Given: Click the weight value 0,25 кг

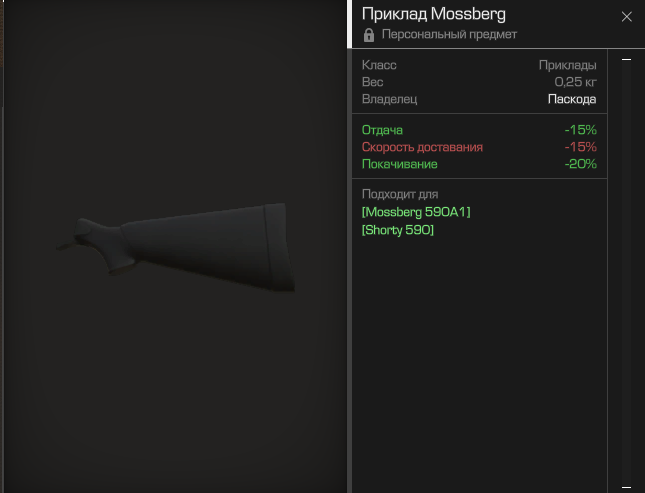Looking at the screenshot, I should (575, 82).
